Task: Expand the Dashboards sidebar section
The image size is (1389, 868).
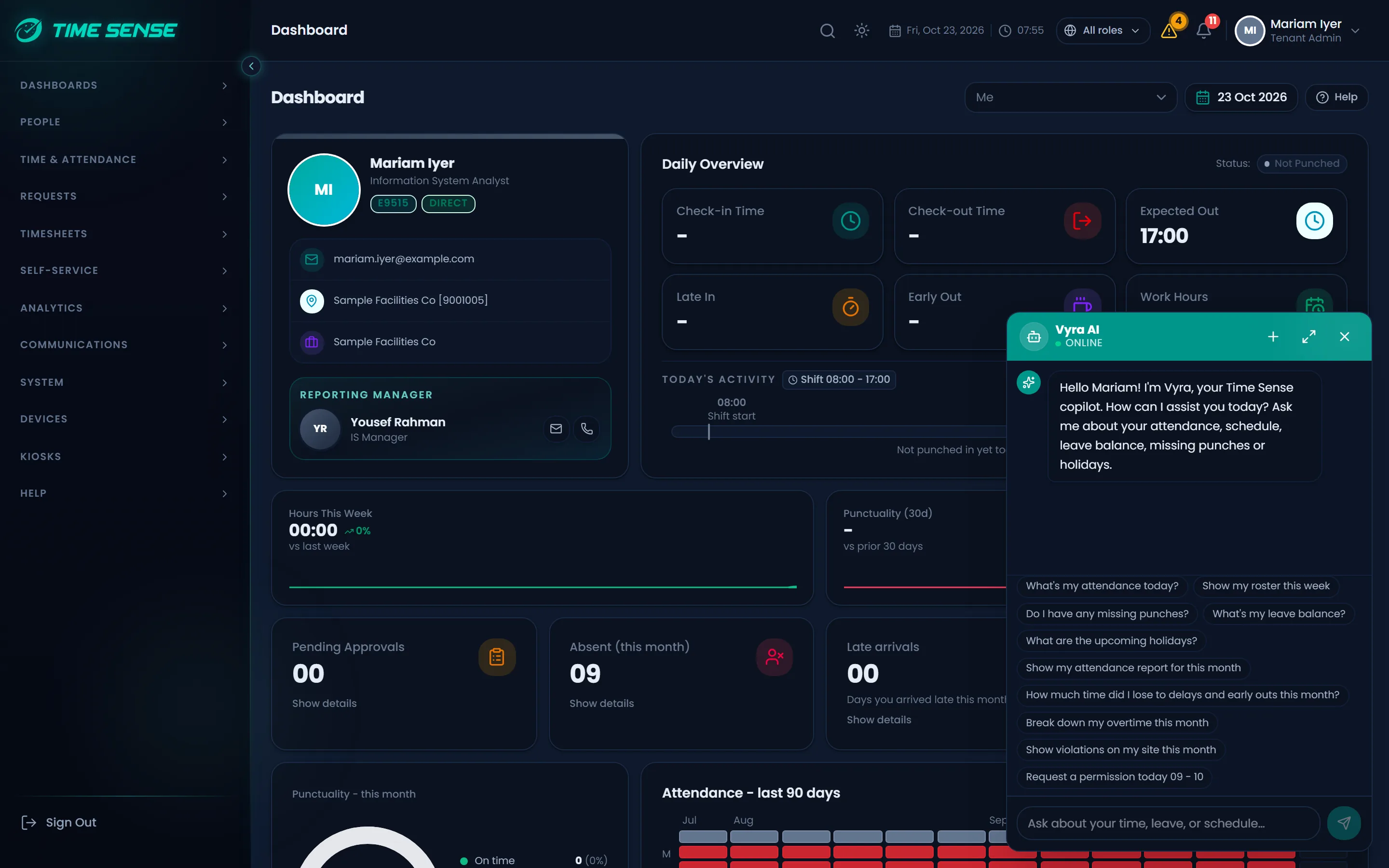Action: coord(124,85)
